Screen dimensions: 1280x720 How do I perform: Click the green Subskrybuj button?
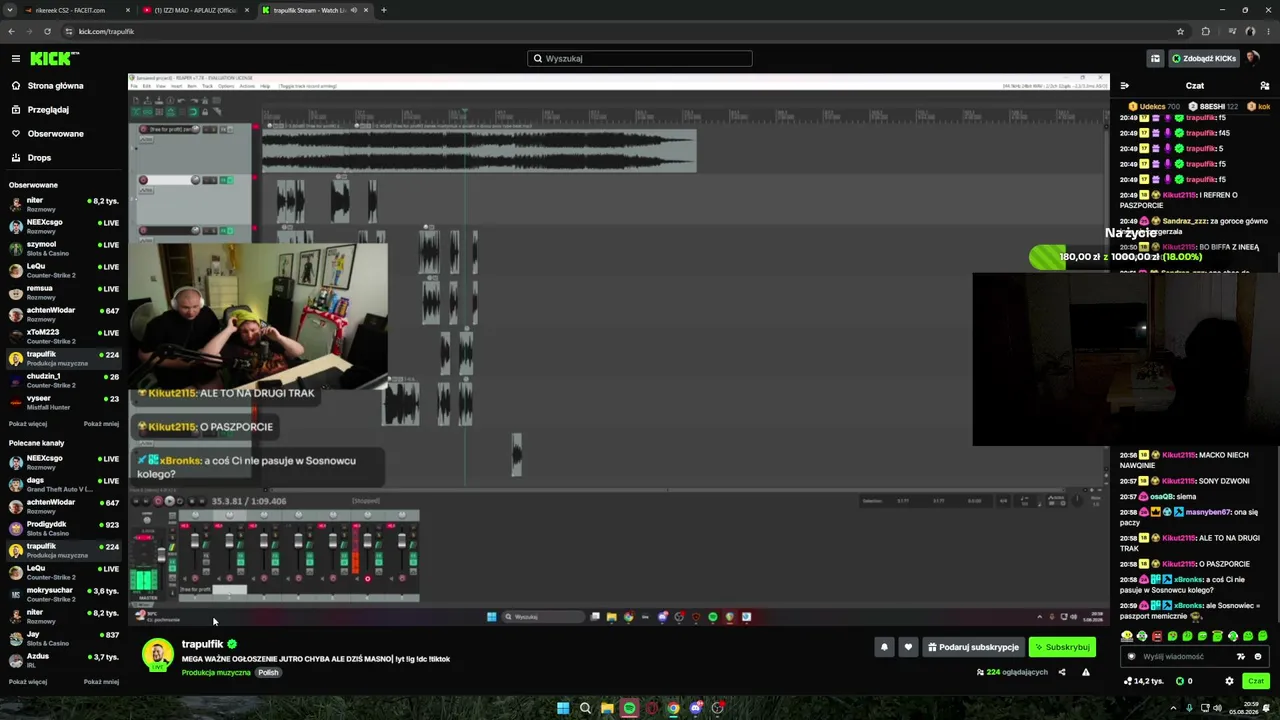(1062, 647)
